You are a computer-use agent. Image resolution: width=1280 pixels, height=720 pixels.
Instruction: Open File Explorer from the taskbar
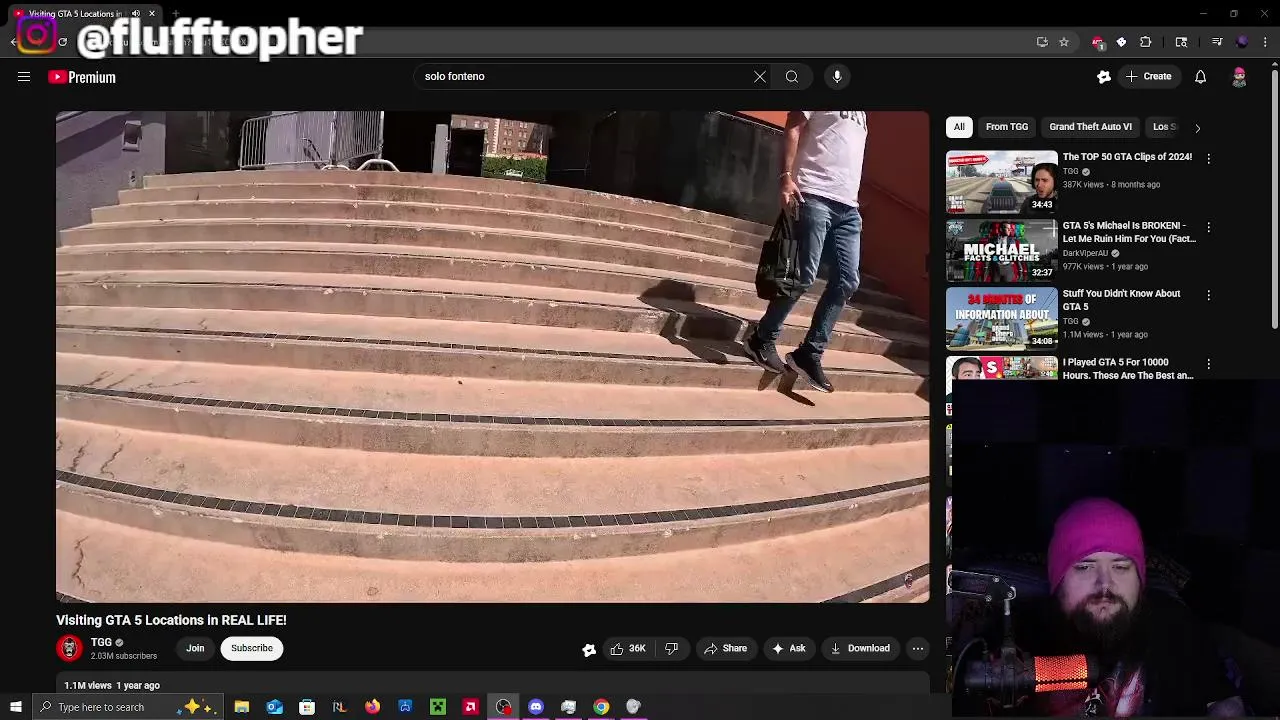click(x=242, y=707)
